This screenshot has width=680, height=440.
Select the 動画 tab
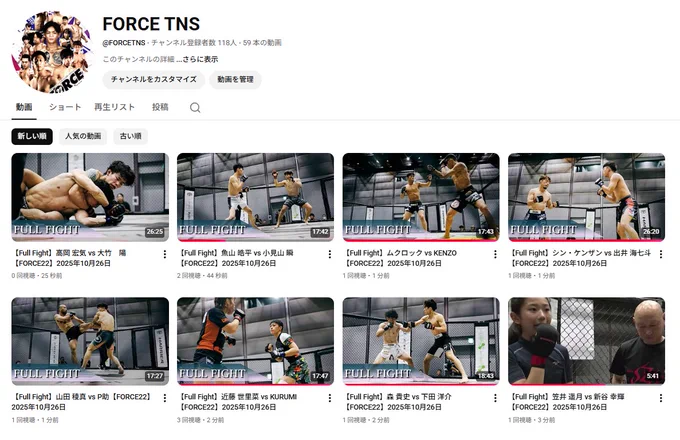(x=24, y=107)
